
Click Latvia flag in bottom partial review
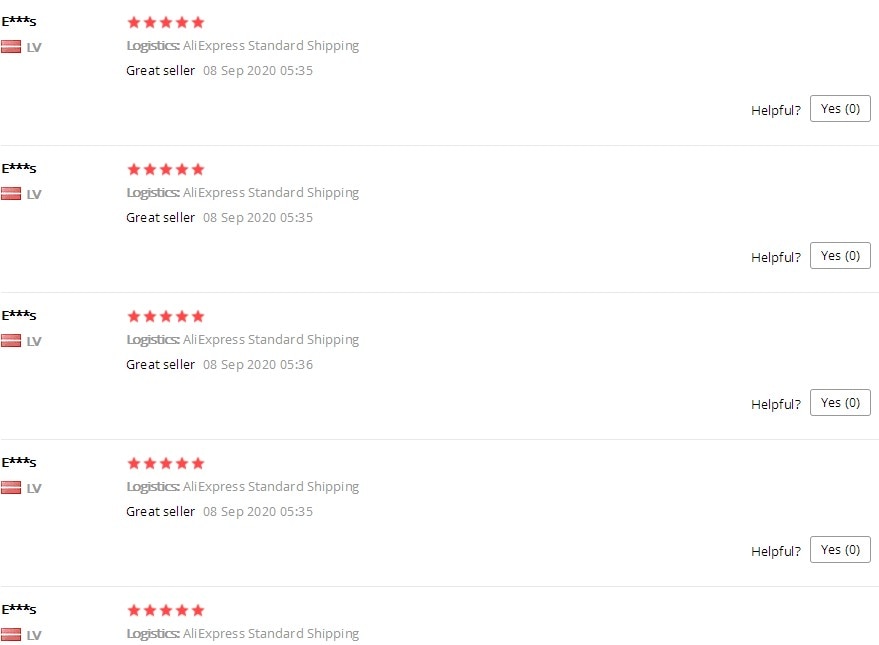tap(11, 634)
